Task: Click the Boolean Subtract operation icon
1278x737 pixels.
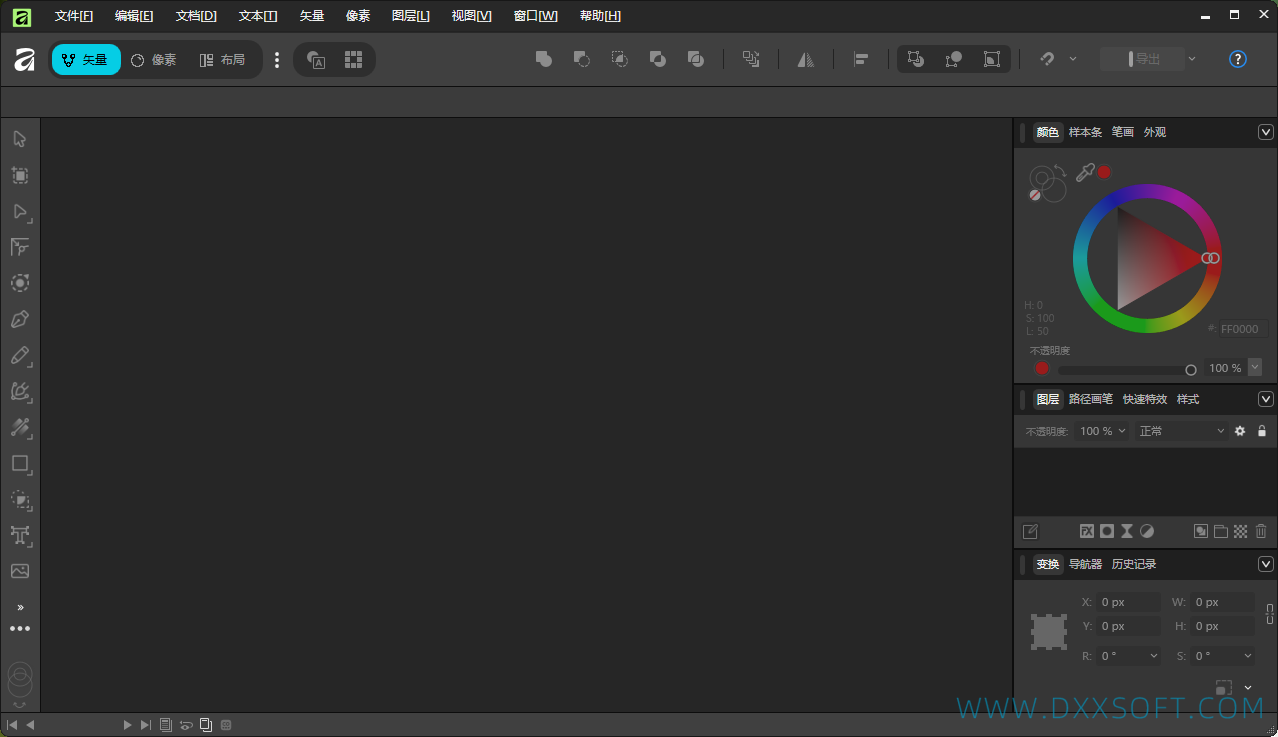Action: coord(581,59)
